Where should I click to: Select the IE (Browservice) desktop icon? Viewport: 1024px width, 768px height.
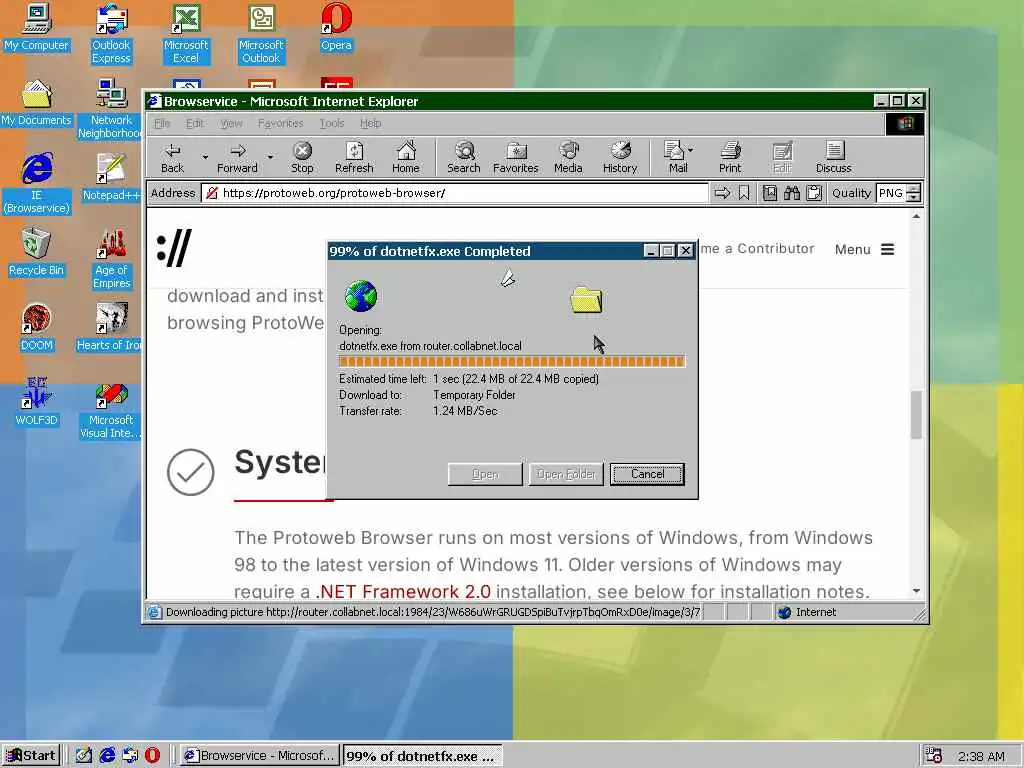(x=37, y=184)
